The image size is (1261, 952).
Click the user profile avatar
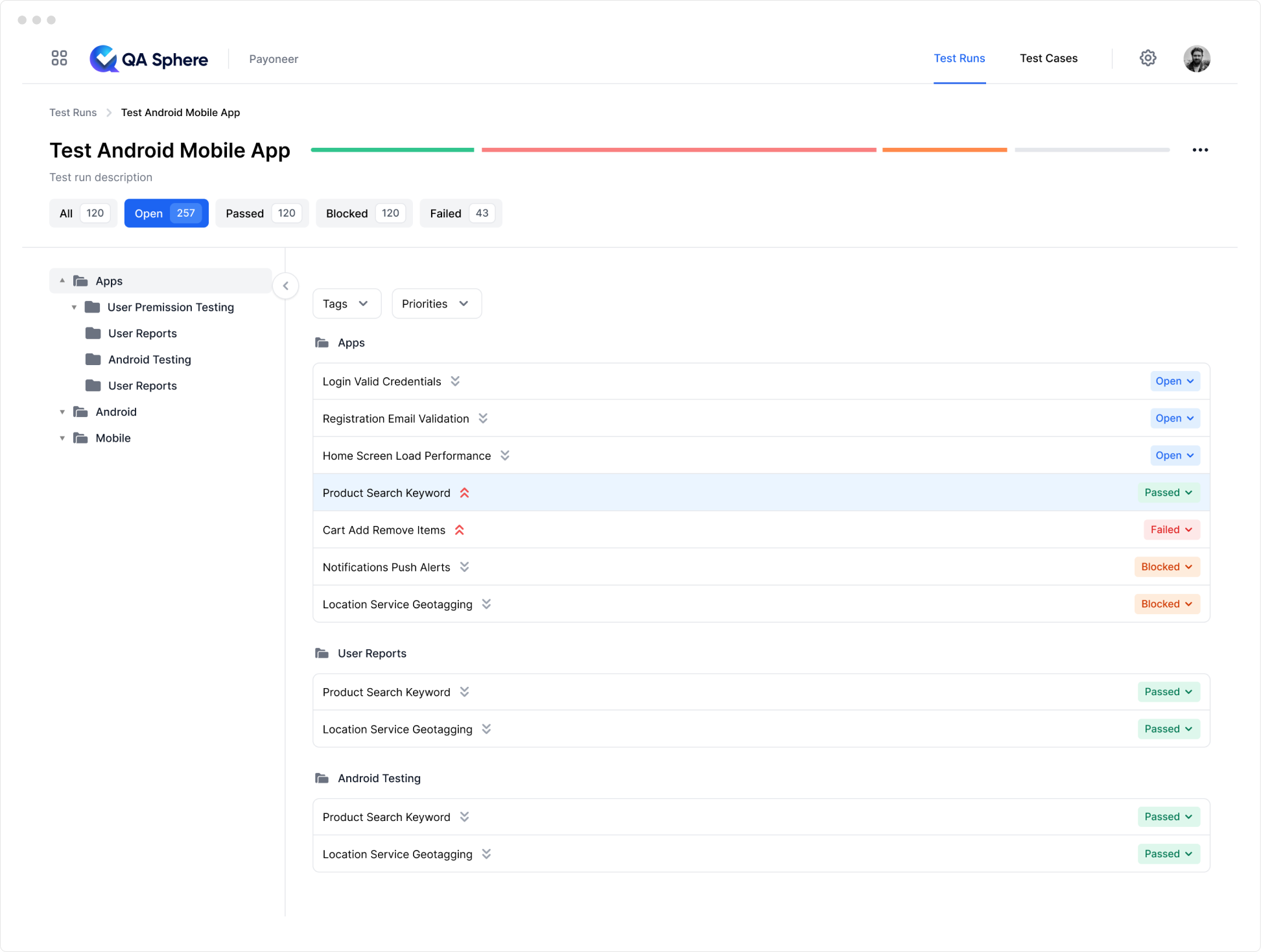pyautogui.click(x=1196, y=58)
